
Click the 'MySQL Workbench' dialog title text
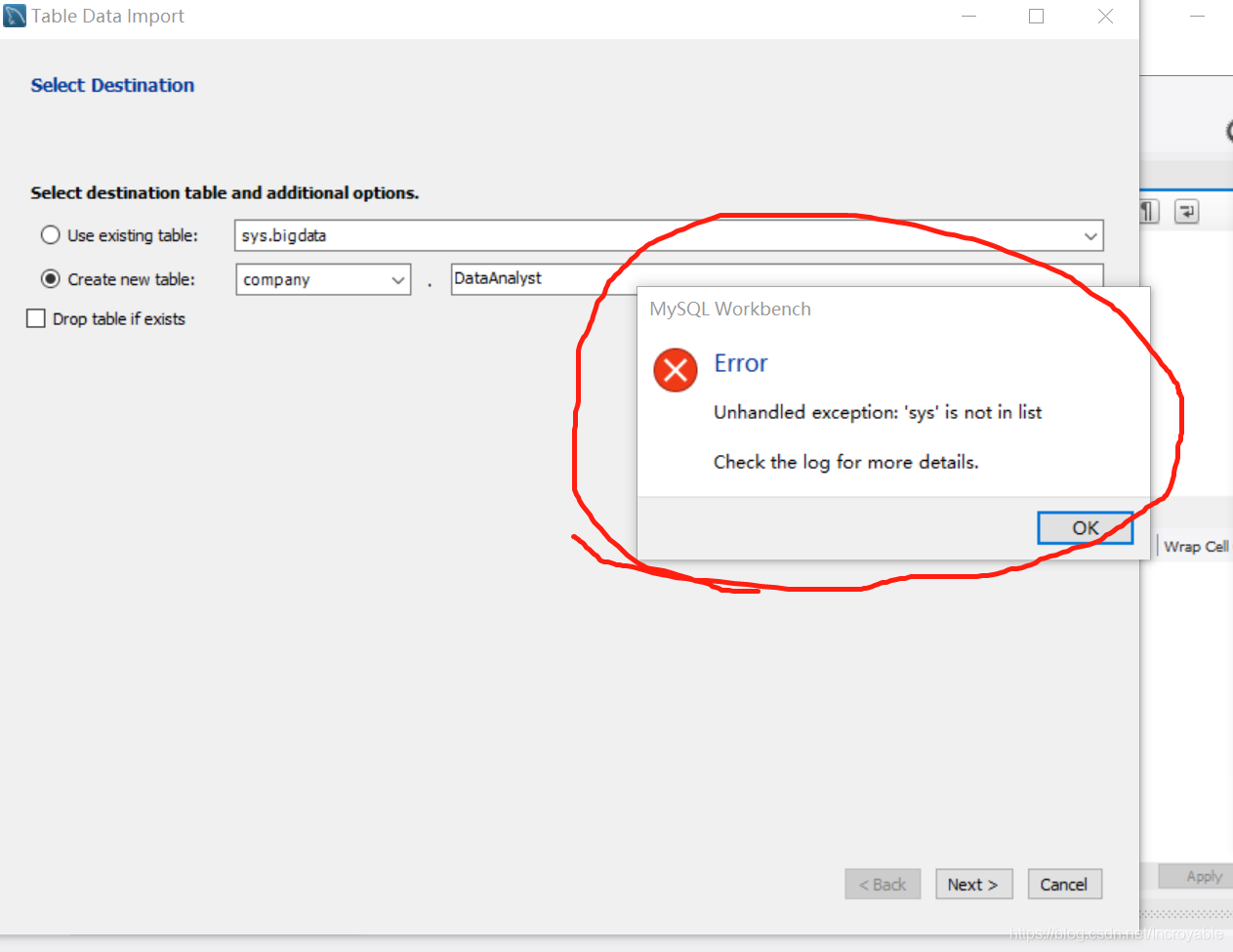coord(730,309)
